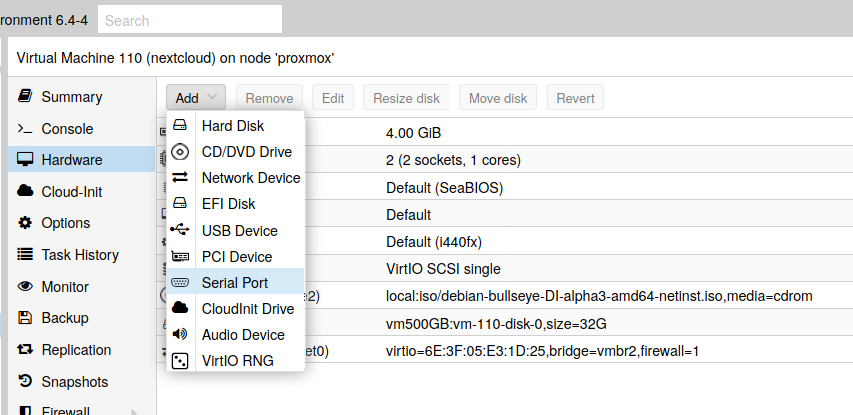Select the debian-bullseye ISO cdrom row

598,297
